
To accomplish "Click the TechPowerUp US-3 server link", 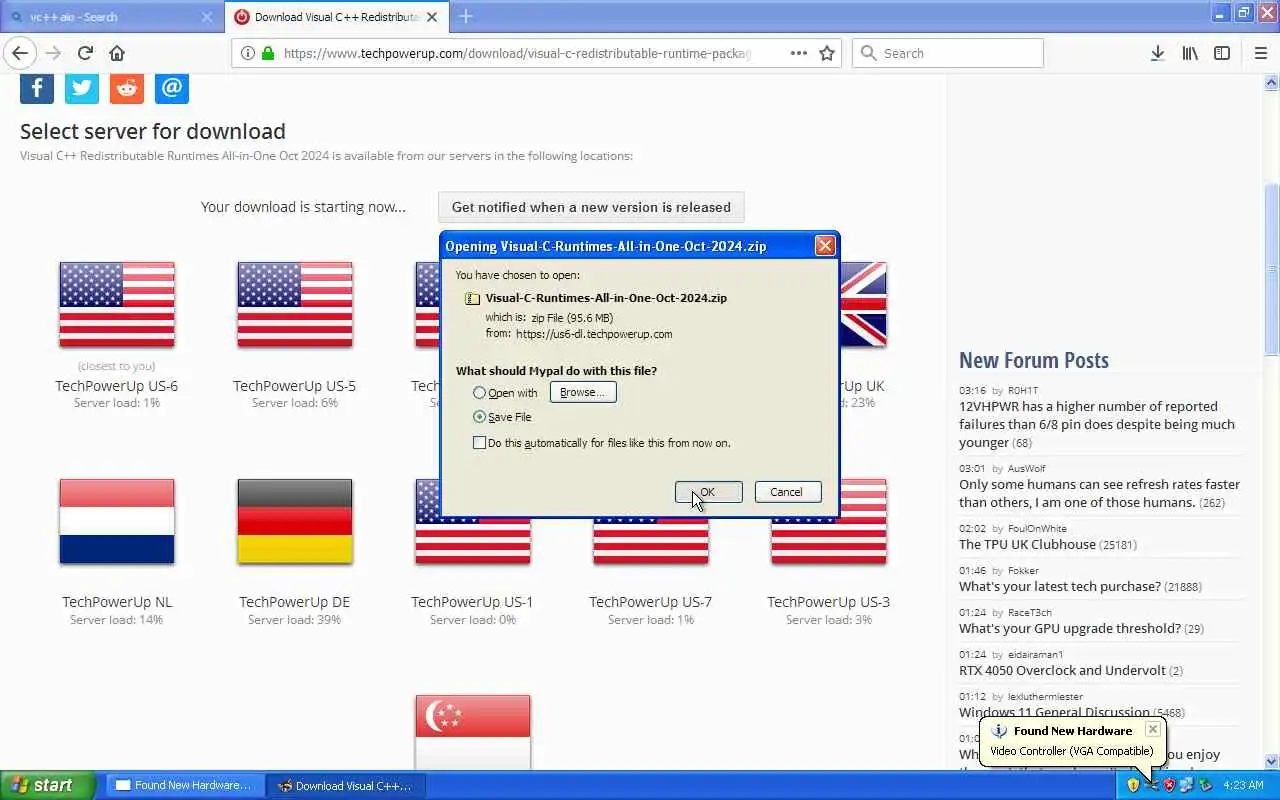I will pyautogui.click(x=828, y=602).
